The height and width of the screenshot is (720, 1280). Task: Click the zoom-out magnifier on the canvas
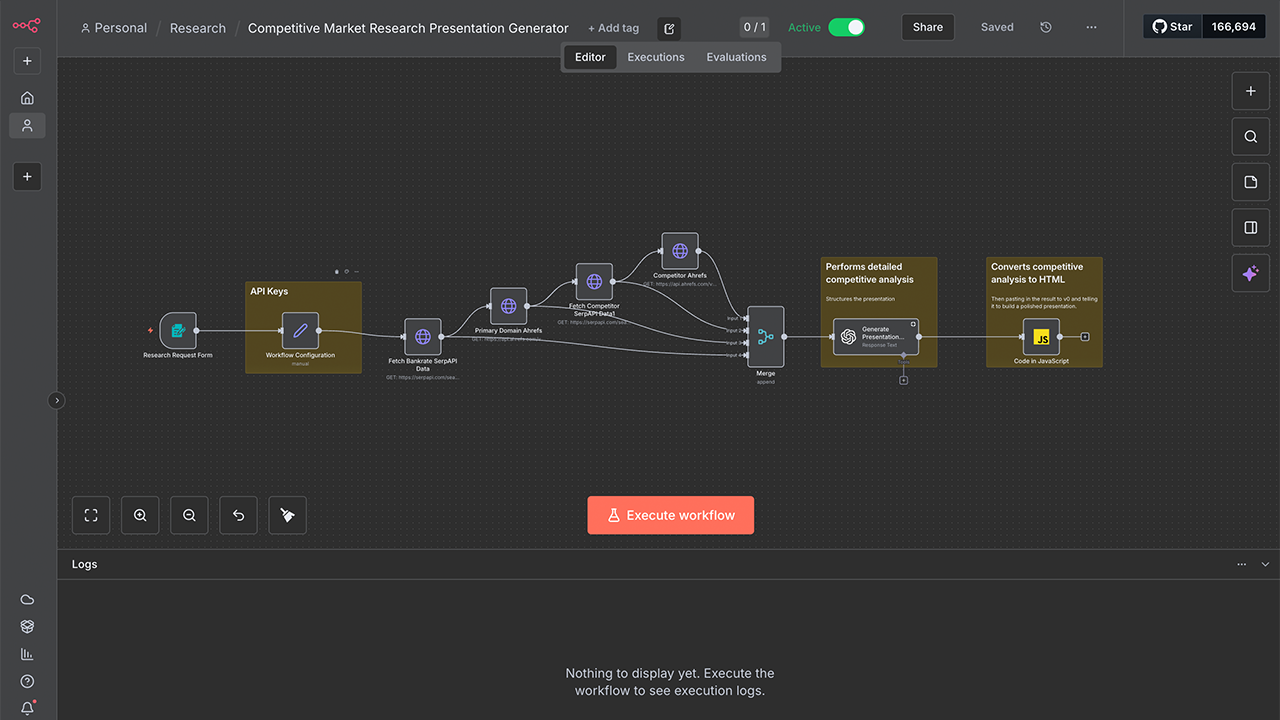pos(189,514)
